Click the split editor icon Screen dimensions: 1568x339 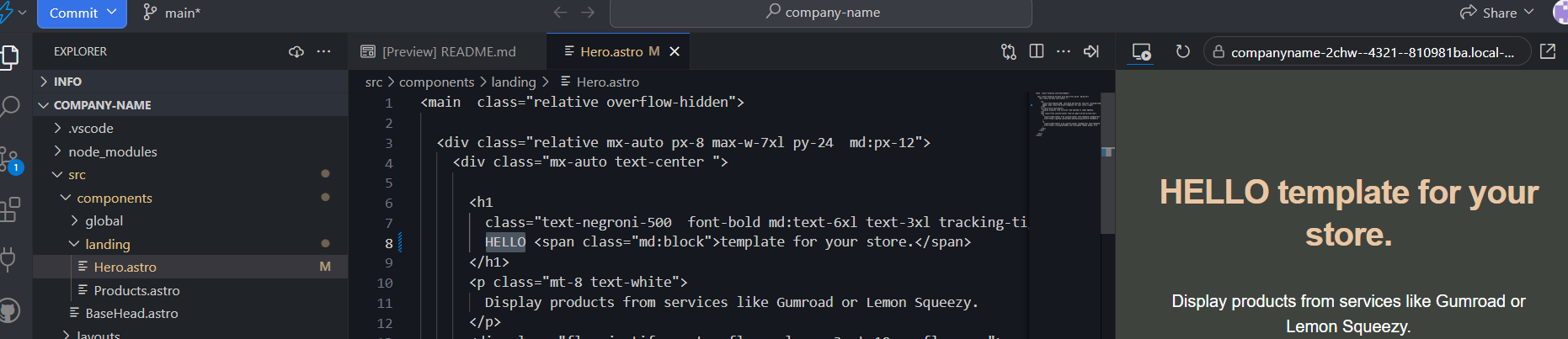pos(1037,51)
